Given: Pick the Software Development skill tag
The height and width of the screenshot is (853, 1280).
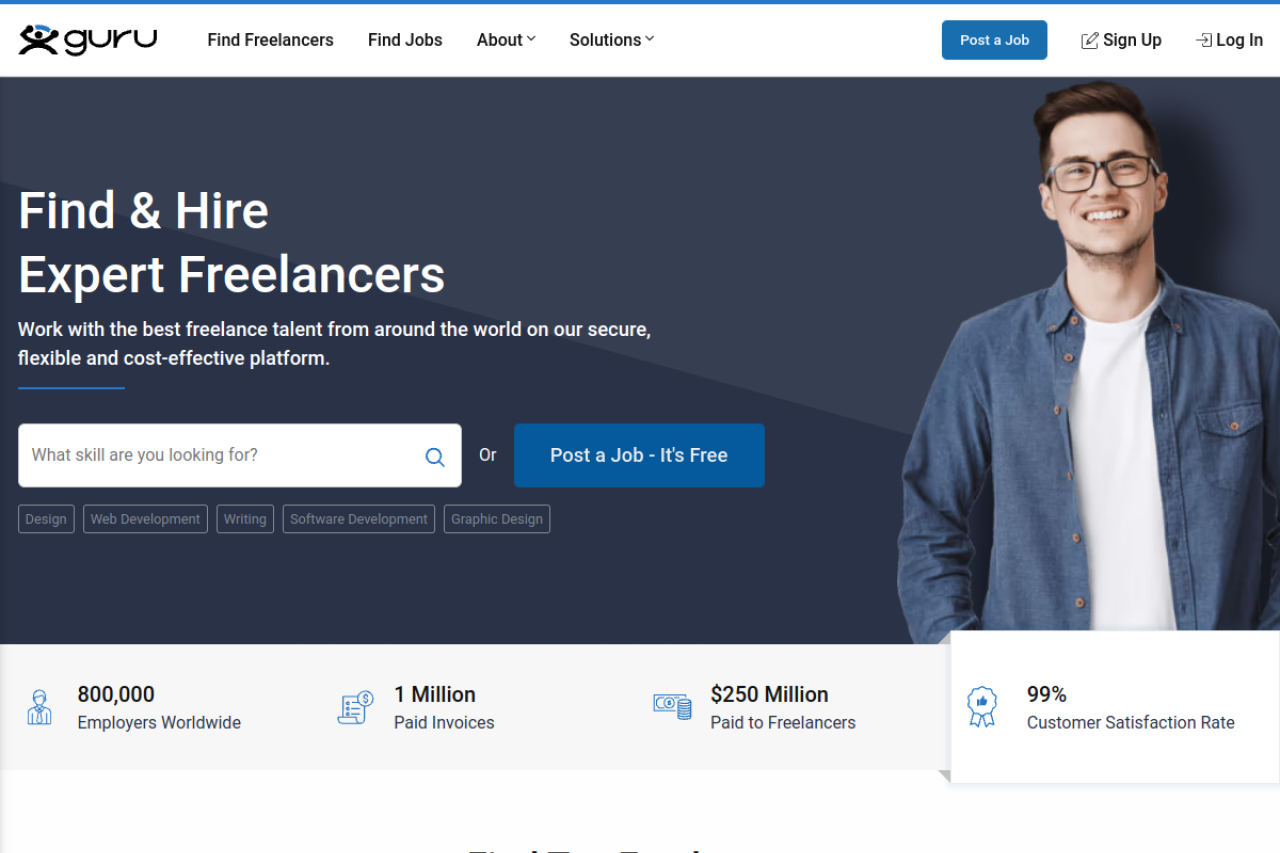Looking at the screenshot, I should tap(359, 519).
